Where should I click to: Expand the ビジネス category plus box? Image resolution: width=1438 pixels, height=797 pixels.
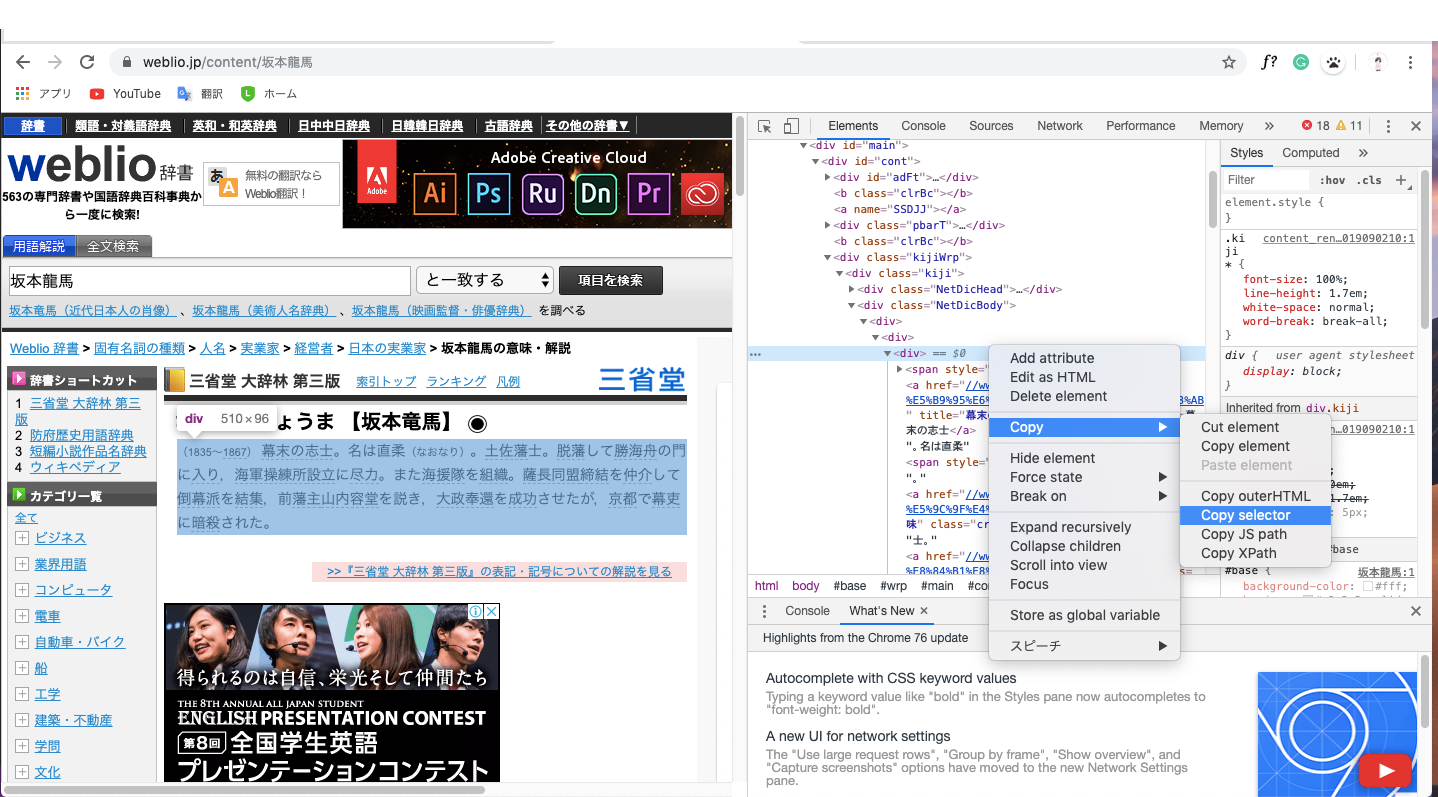[x=22, y=538]
